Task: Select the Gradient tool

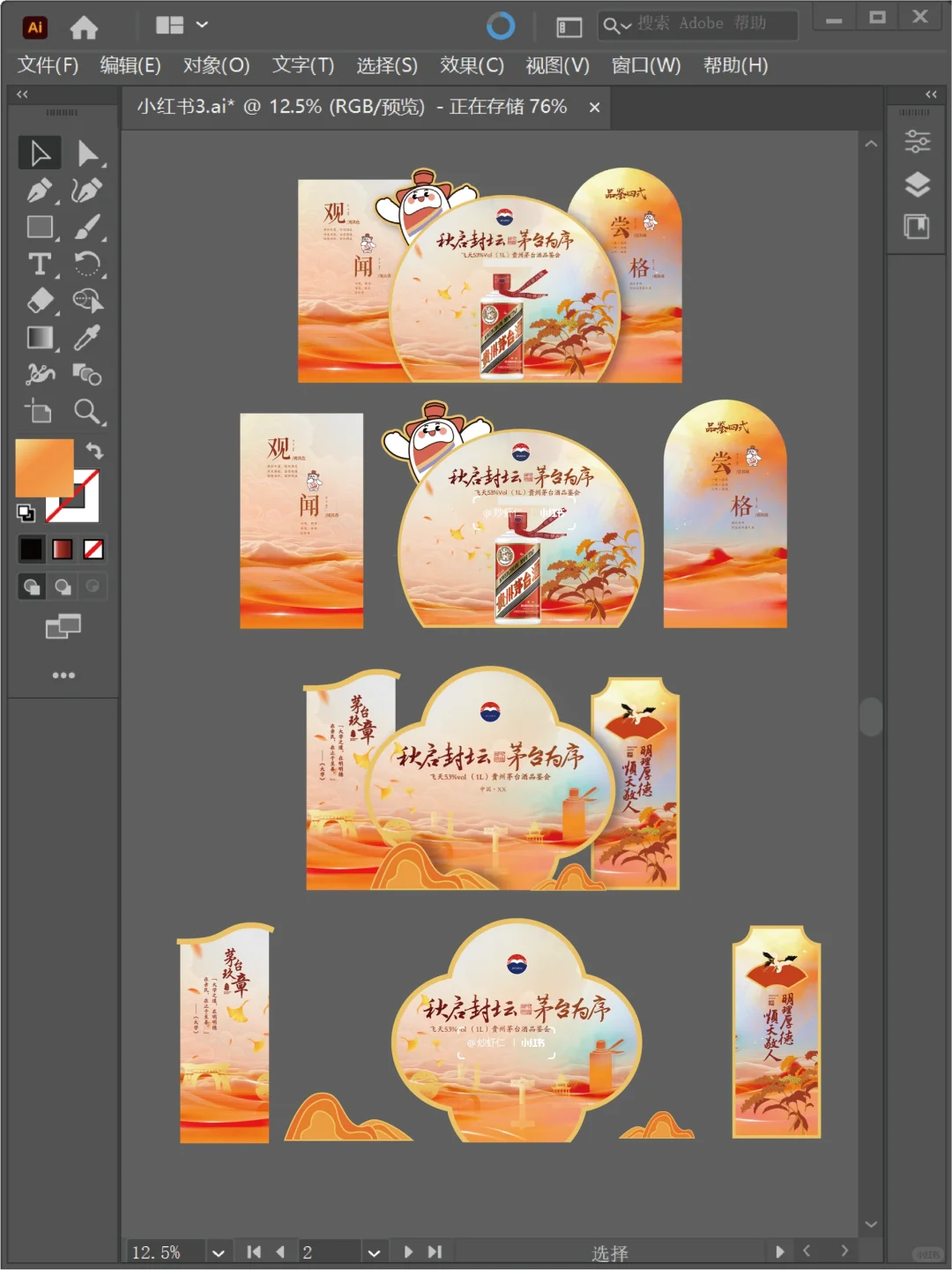Action: (x=41, y=338)
